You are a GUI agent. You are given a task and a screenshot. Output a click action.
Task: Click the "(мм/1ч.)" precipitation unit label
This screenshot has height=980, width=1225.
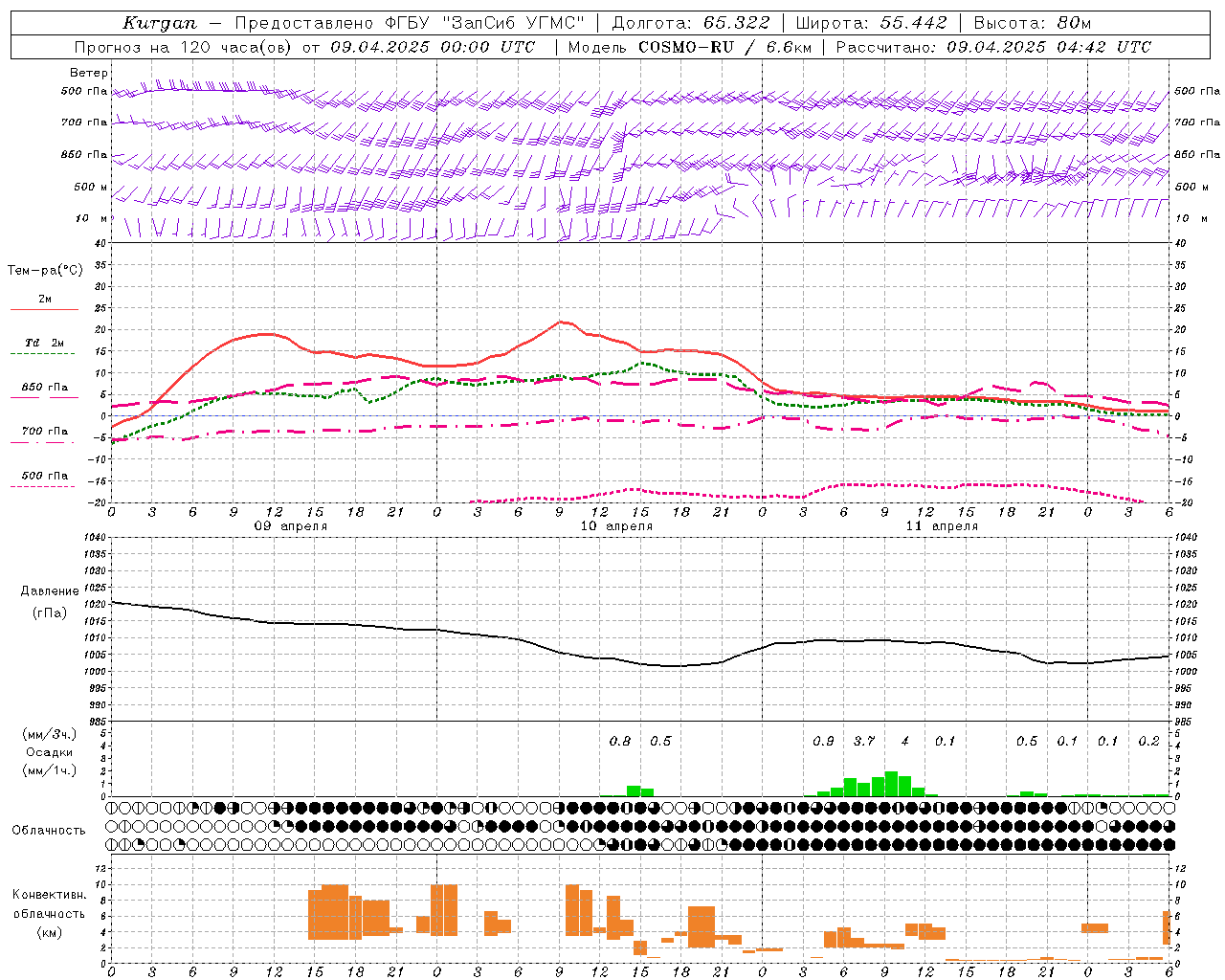click(50, 770)
